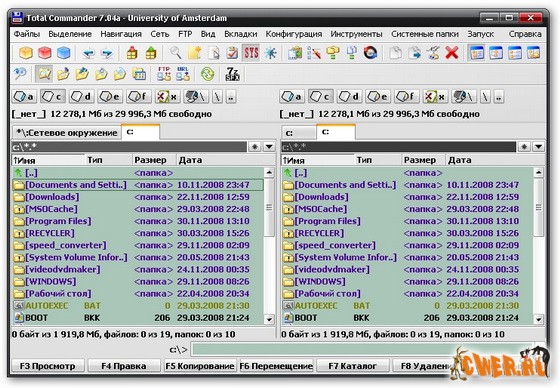Image resolution: width=560 pixels, height=388 pixels.
Task: Click the yellow cube pack icon
Action: coord(26,53)
